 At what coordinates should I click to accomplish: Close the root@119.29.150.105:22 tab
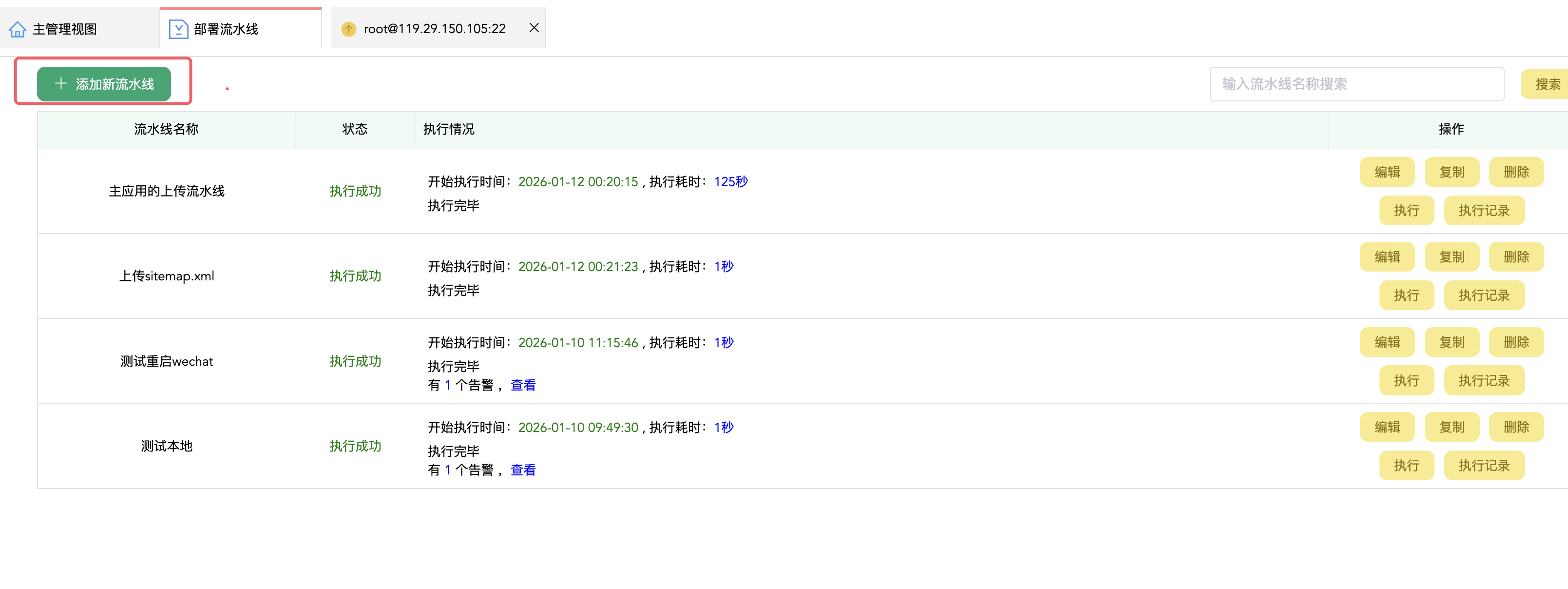coord(534,27)
